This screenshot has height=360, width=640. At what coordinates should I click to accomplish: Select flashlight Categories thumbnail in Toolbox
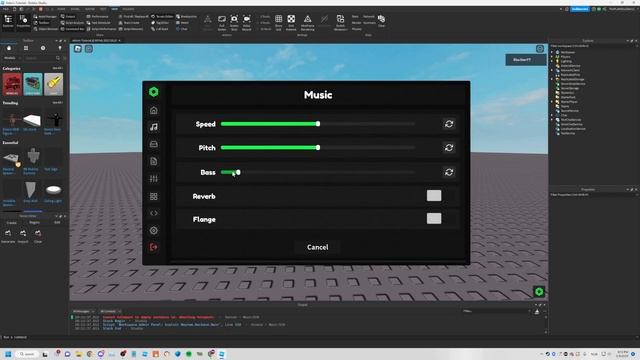tap(53, 84)
